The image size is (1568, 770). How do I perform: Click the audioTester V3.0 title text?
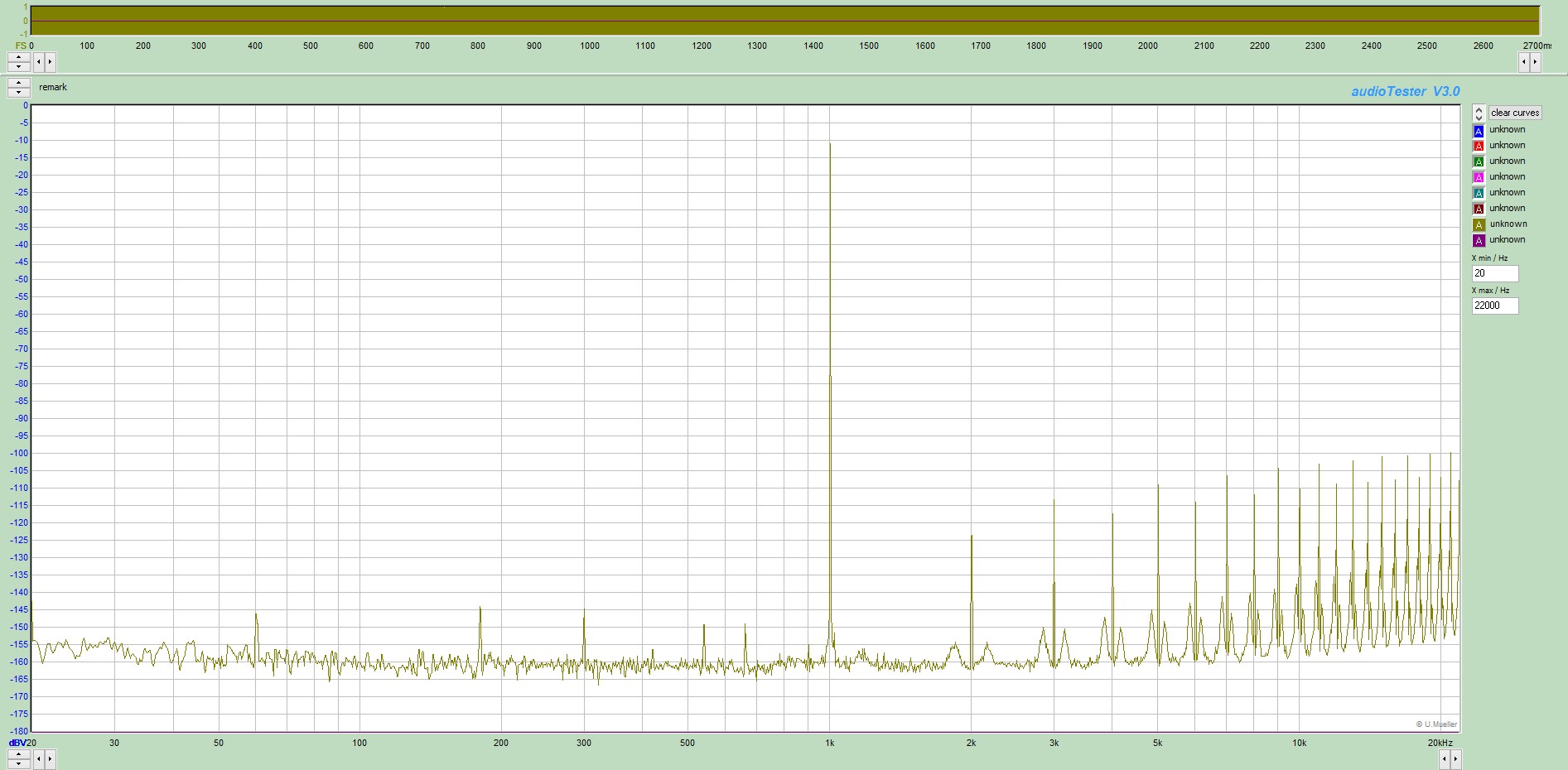[1406, 92]
